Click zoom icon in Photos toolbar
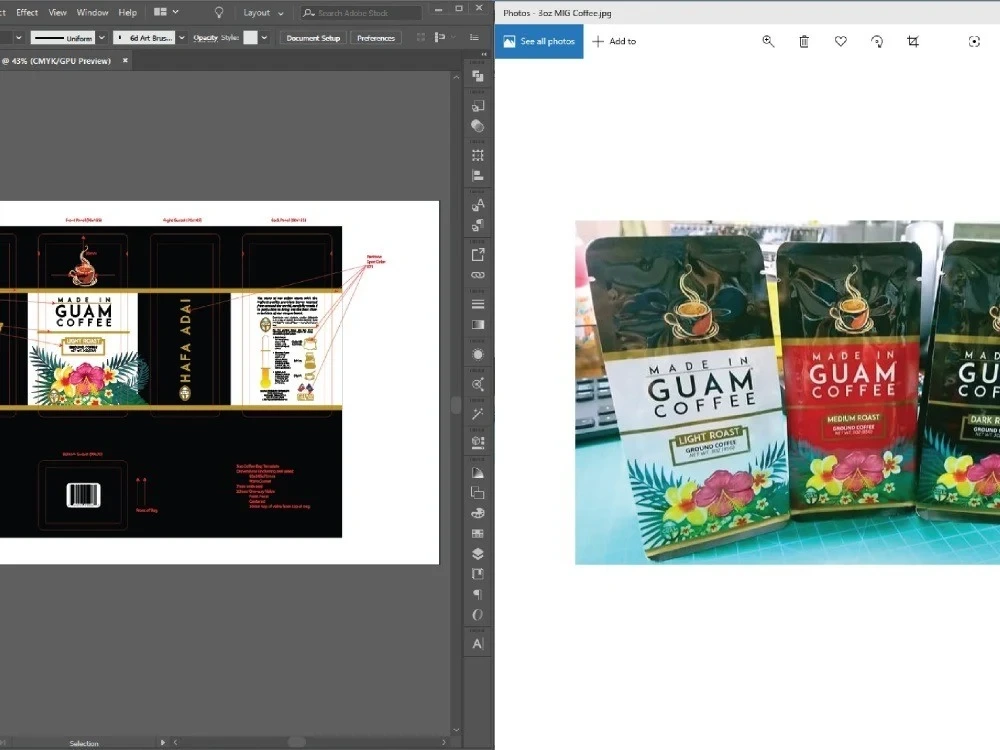Image resolution: width=1000 pixels, height=750 pixels. click(768, 41)
